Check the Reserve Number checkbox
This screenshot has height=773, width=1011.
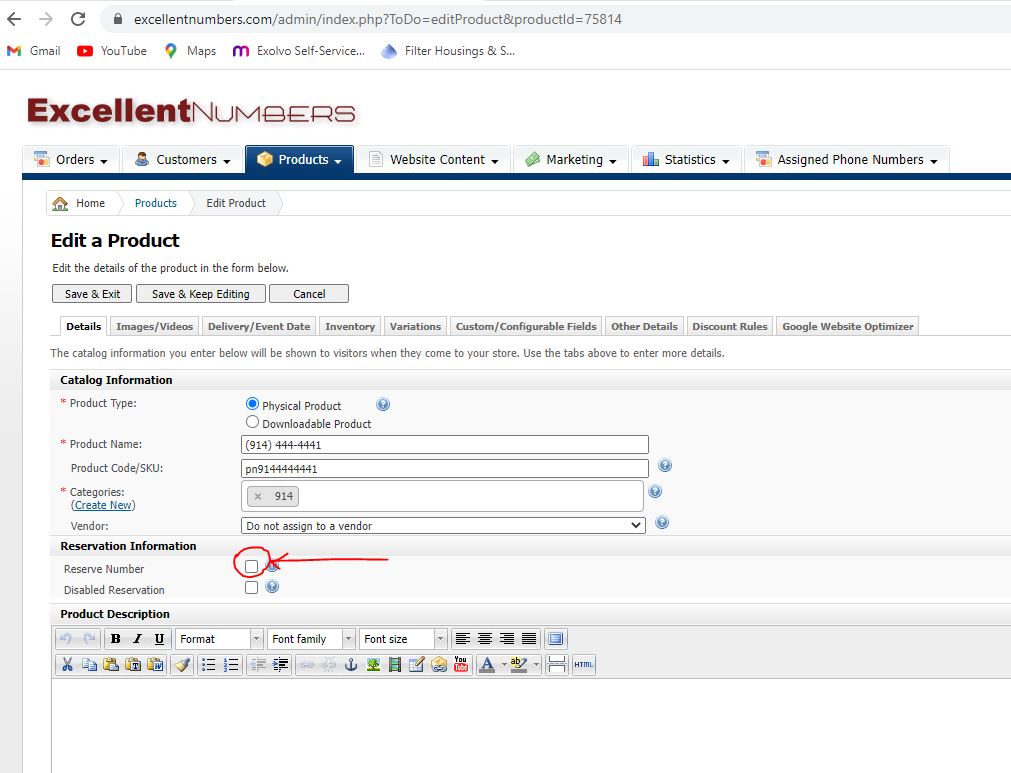[x=251, y=567]
